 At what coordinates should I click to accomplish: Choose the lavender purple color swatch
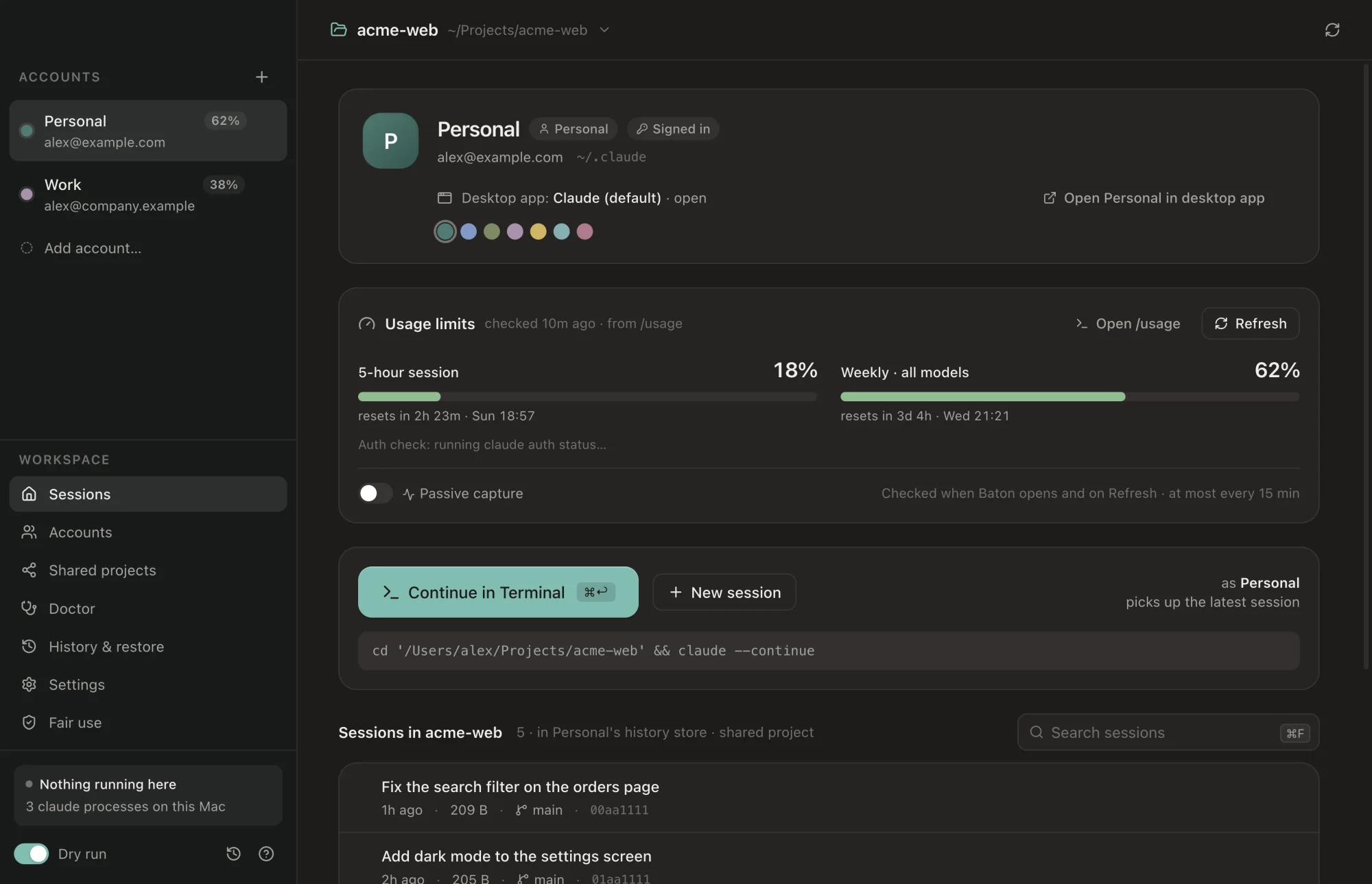[515, 232]
